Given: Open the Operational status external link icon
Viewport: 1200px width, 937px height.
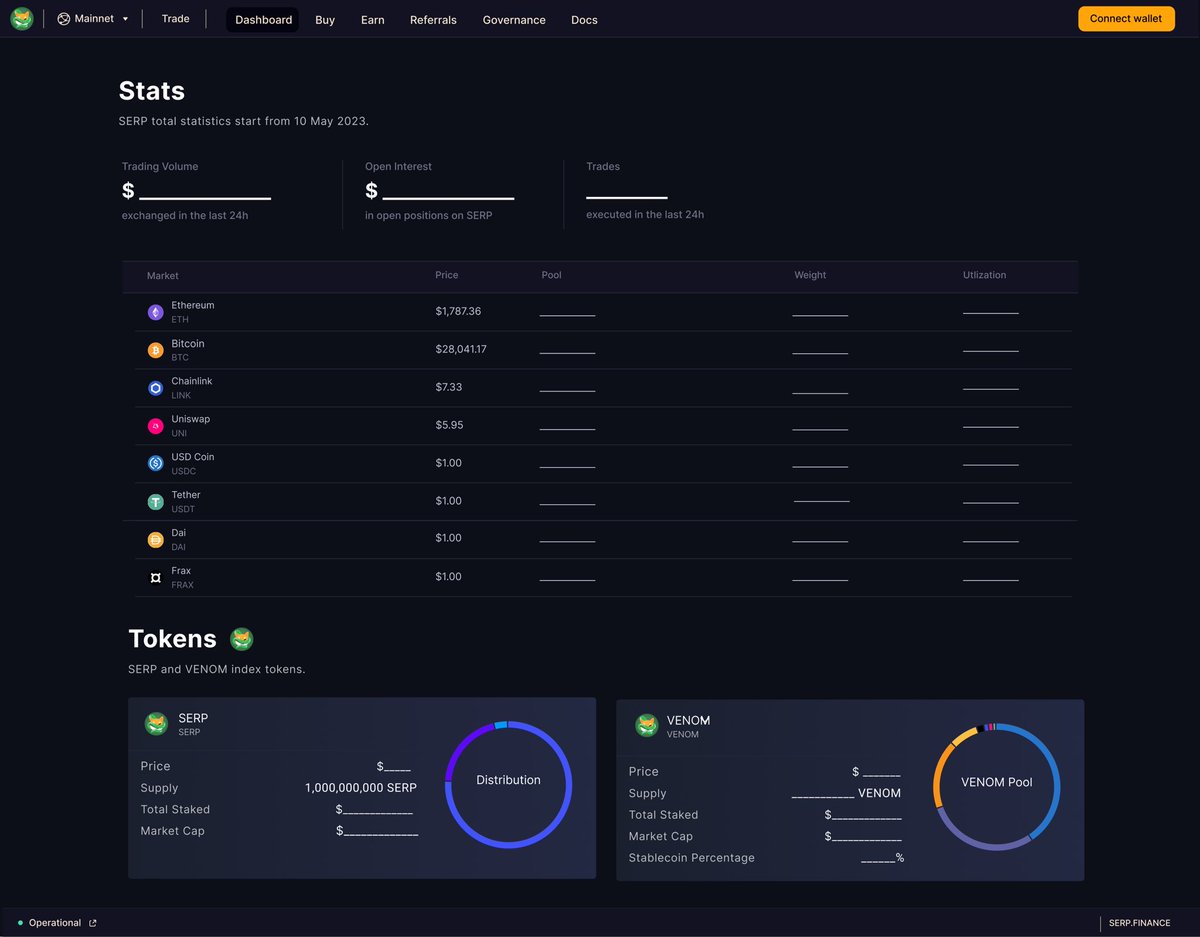Looking at the screenshot, I should click(93, 923).
